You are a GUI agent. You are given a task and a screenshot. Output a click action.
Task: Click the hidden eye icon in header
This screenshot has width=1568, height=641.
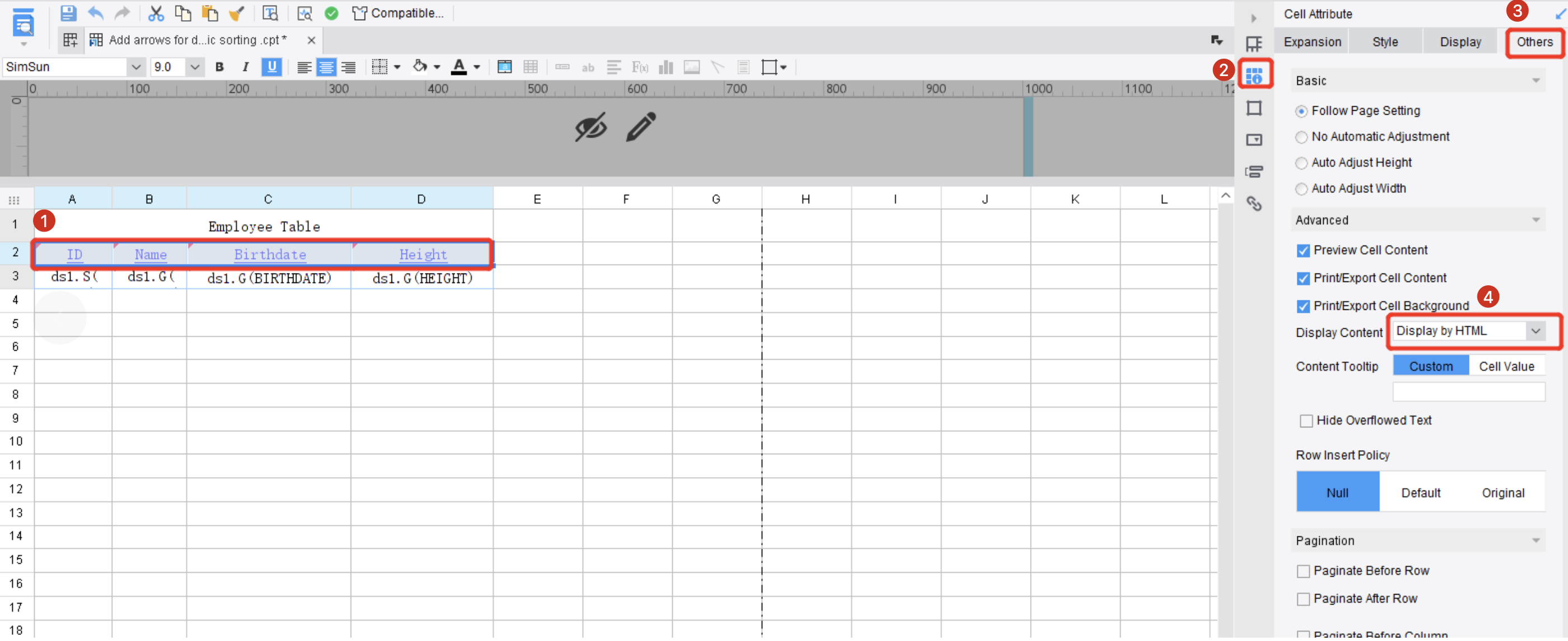(591, 126)
